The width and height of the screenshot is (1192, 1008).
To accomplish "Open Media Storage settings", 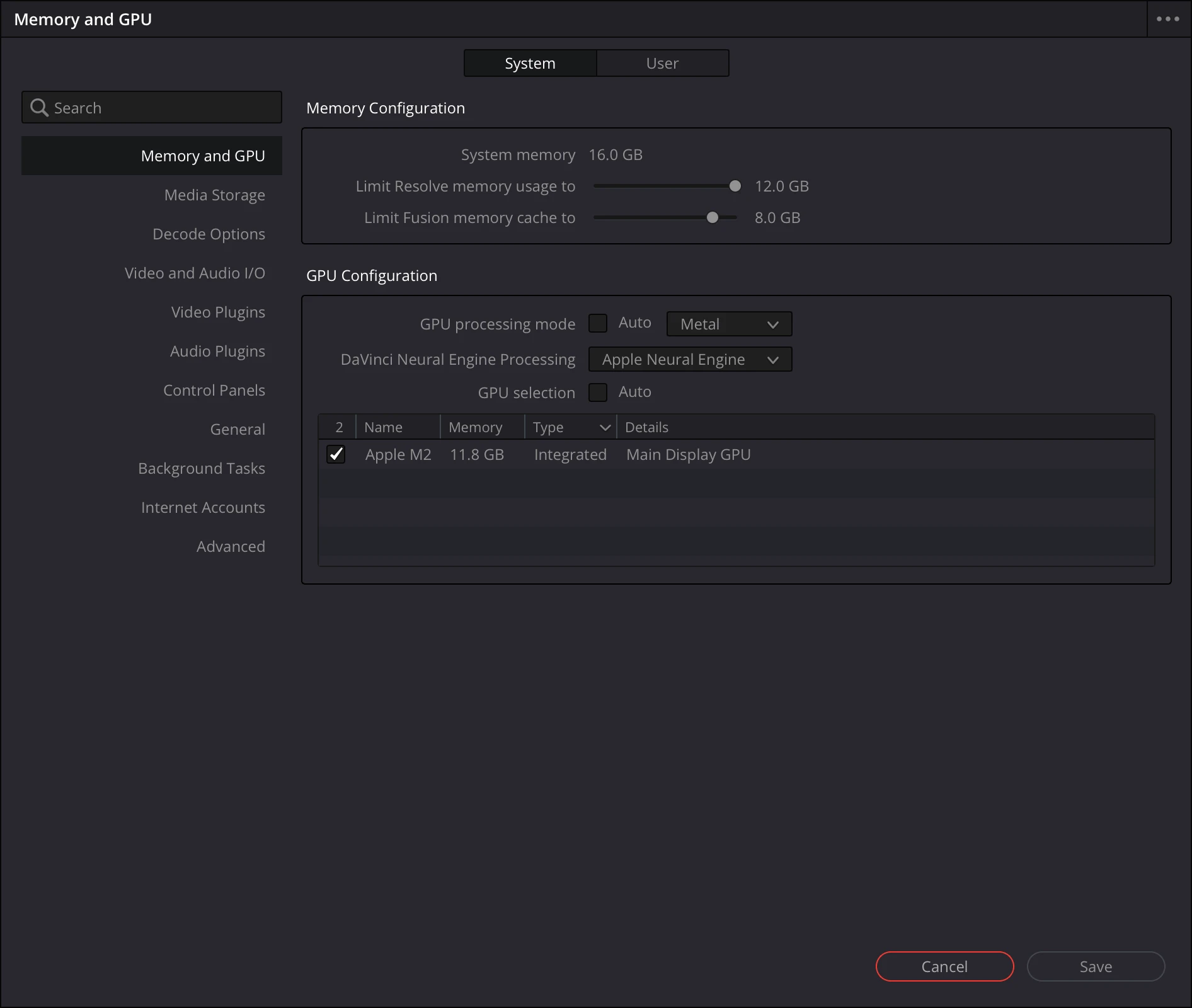I will coord(214,195).
